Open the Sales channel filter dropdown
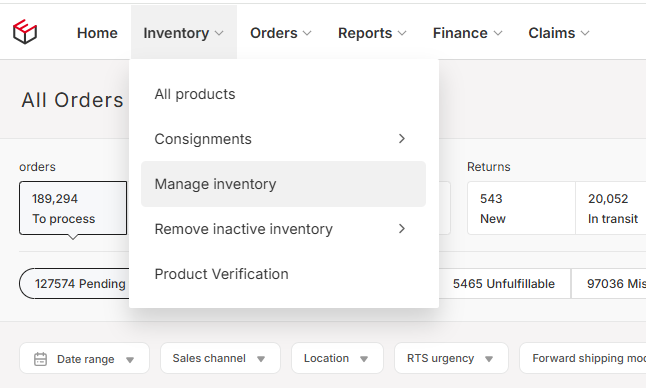This screenshot has width=646, height=388. [220, 358]
